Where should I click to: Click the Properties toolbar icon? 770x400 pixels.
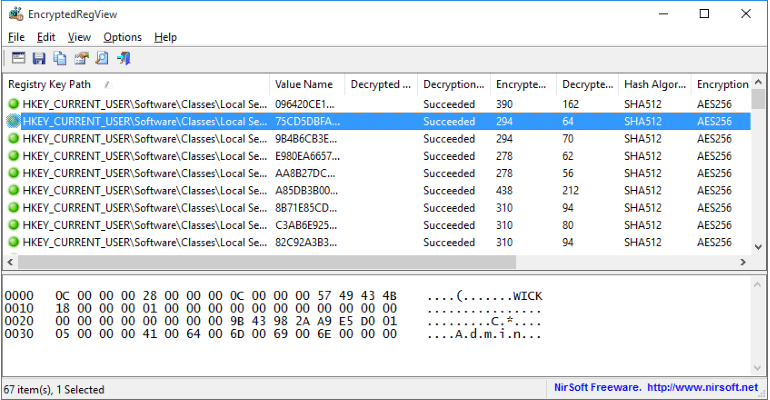tap(81, 59)
